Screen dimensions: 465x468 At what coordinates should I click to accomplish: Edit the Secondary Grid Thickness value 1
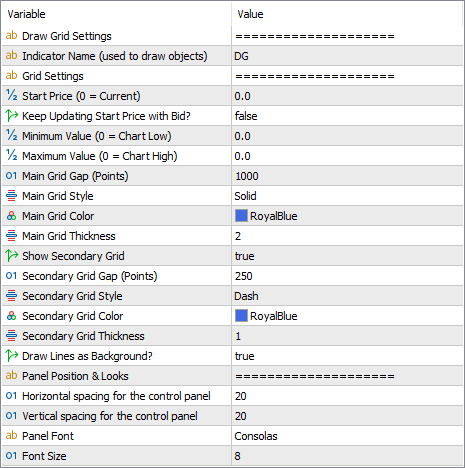347,336
